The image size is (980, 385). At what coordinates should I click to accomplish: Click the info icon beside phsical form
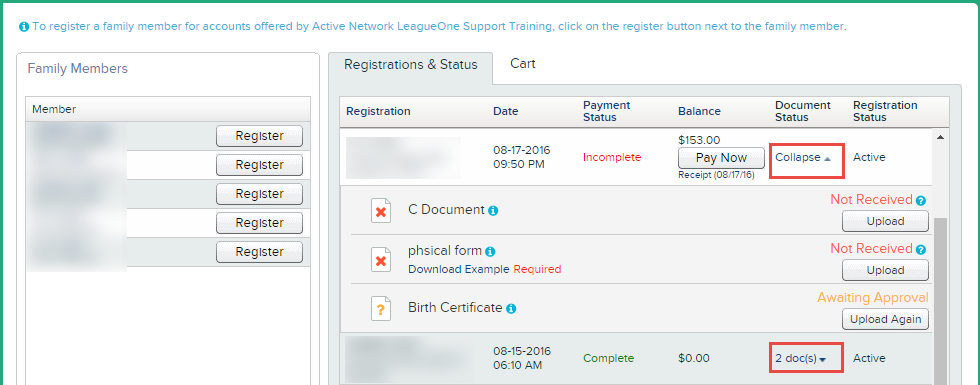pyautogui.click(x=490, y=252)
